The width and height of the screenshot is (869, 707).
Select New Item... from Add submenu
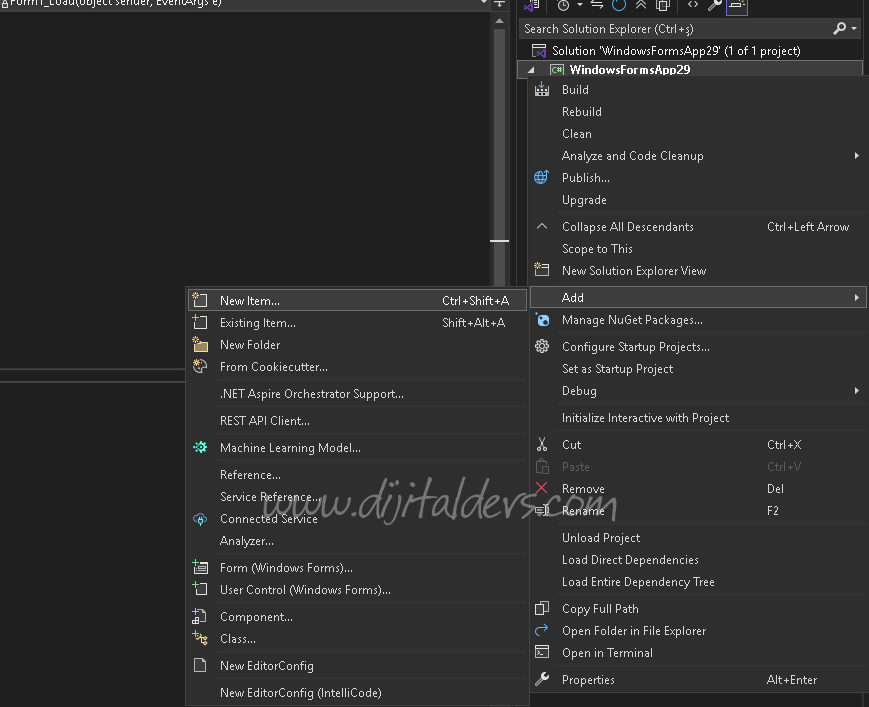click(x=250, y=300)
